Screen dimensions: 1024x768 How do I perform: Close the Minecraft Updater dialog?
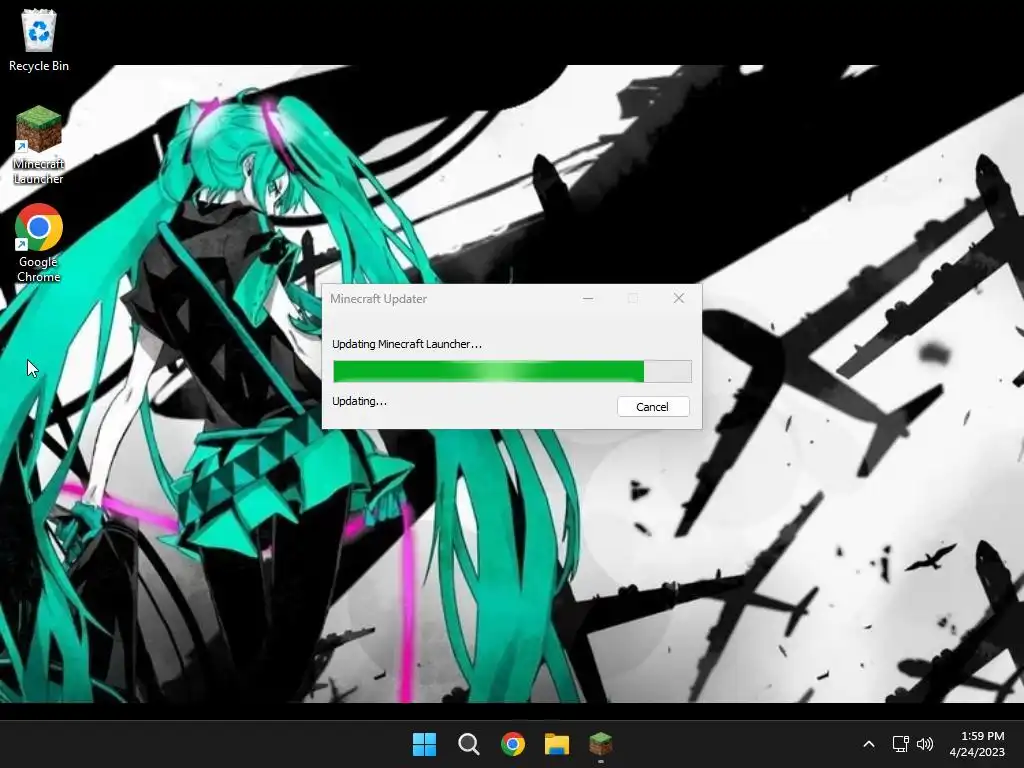[x=679, y=298]
